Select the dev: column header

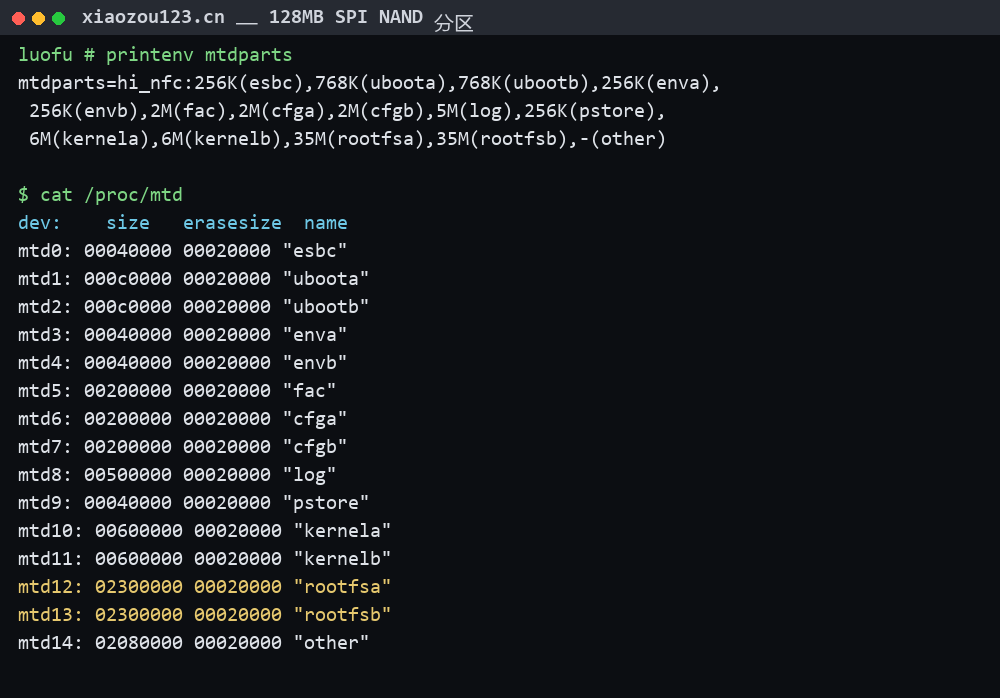(x=39, y=223)
